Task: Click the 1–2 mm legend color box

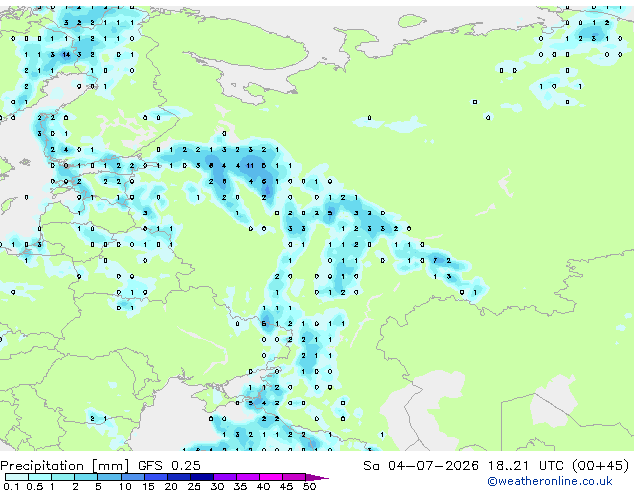Action: [63, 477]
